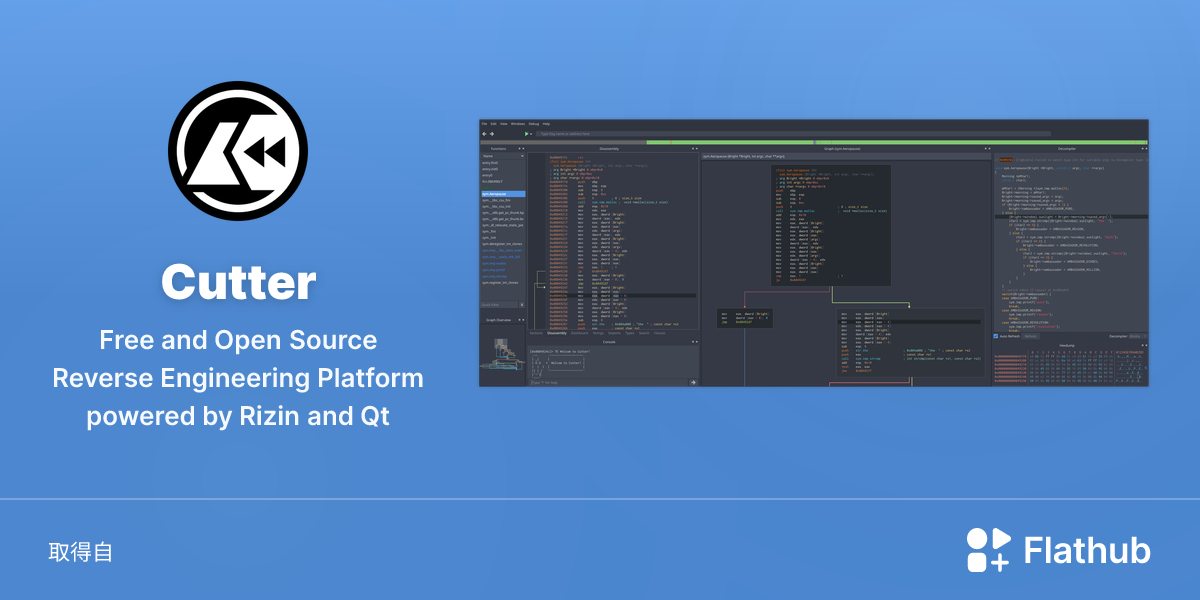This screenshot has width=1200, height=600.
Task: Open the debug start options dropdown arrow
Action: pos(531,134)
